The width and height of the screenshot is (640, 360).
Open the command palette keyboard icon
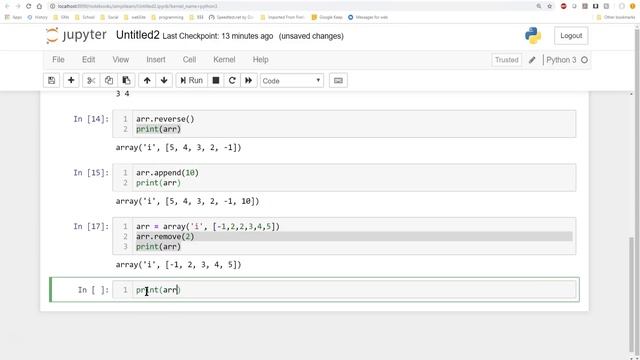click(338, 80)
